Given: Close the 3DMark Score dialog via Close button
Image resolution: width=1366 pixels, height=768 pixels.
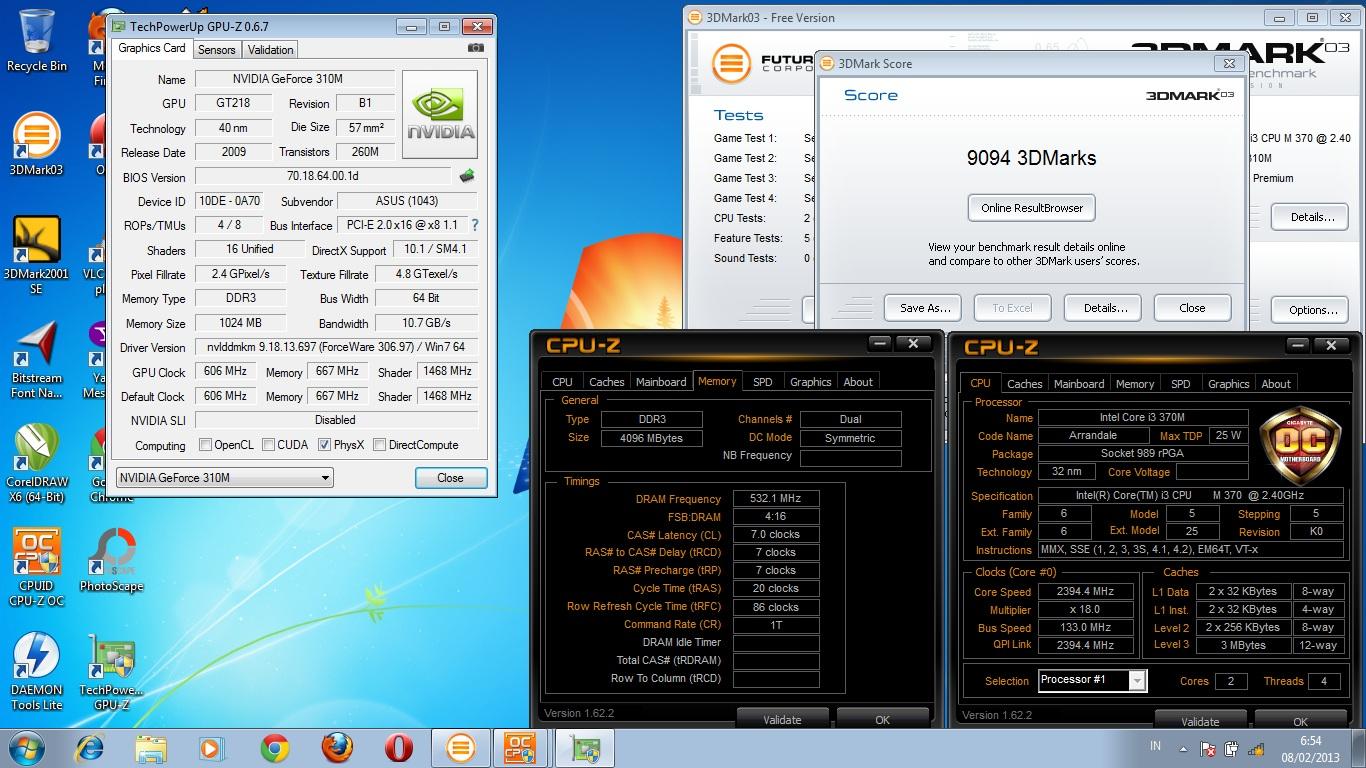Looking at the screenshot, I should [1192, 308].
